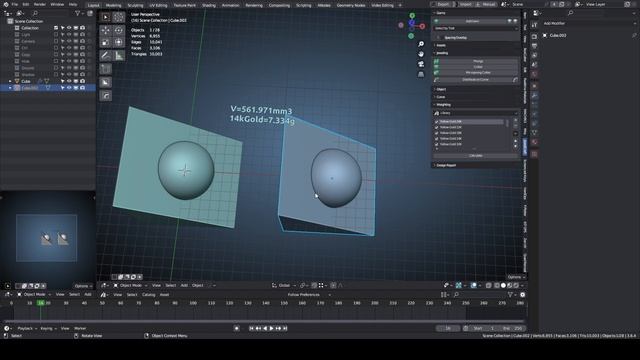Image resolution: width=640 pixels, height=360 pixels.
Task: Expand the Design Report panel
Action: (445, 165)
